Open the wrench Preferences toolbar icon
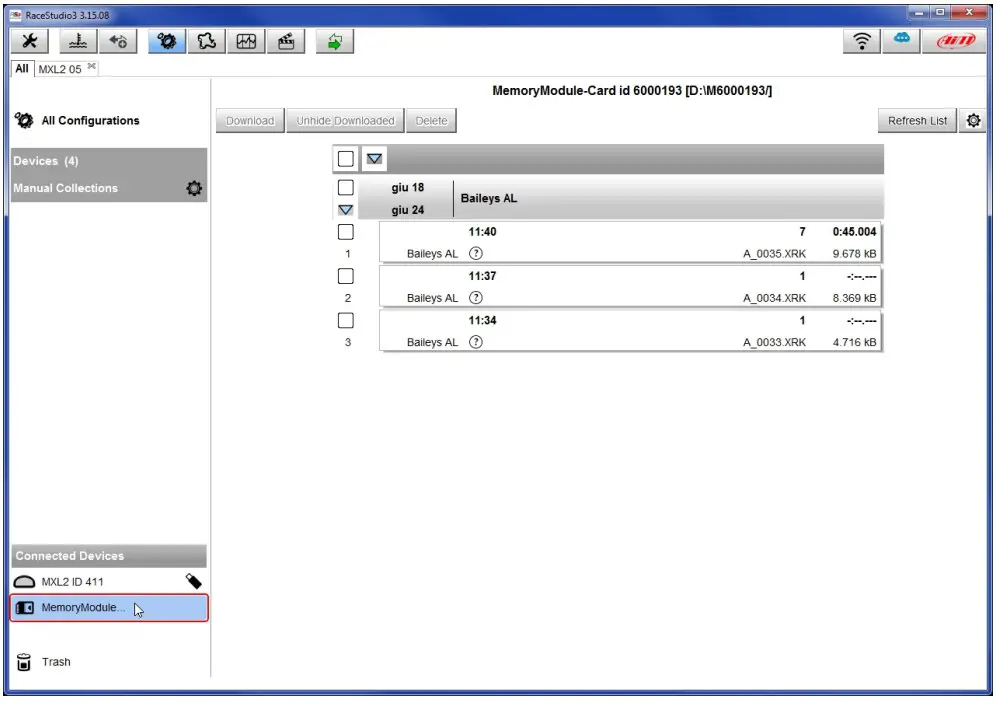Image resolution: width=998 pixels, height=703 pixels. pyautogui.click(x=29, y=42)
